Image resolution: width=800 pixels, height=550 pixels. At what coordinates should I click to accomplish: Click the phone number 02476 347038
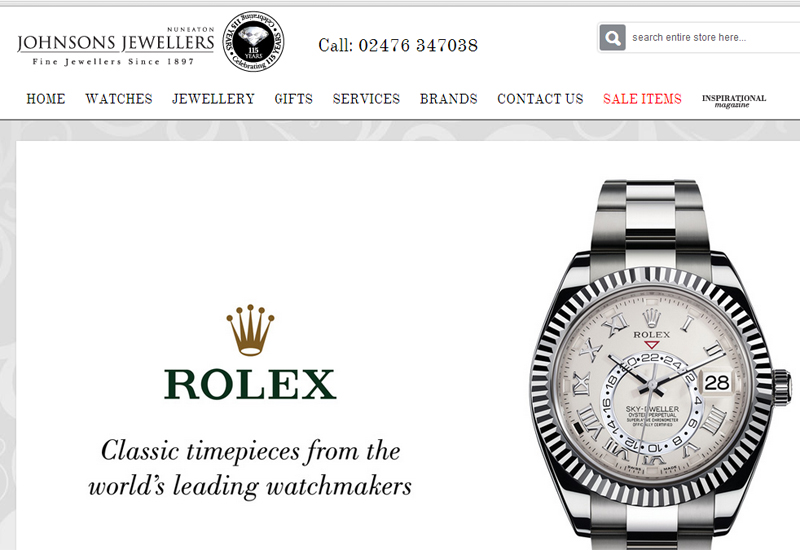pos(418,45)
